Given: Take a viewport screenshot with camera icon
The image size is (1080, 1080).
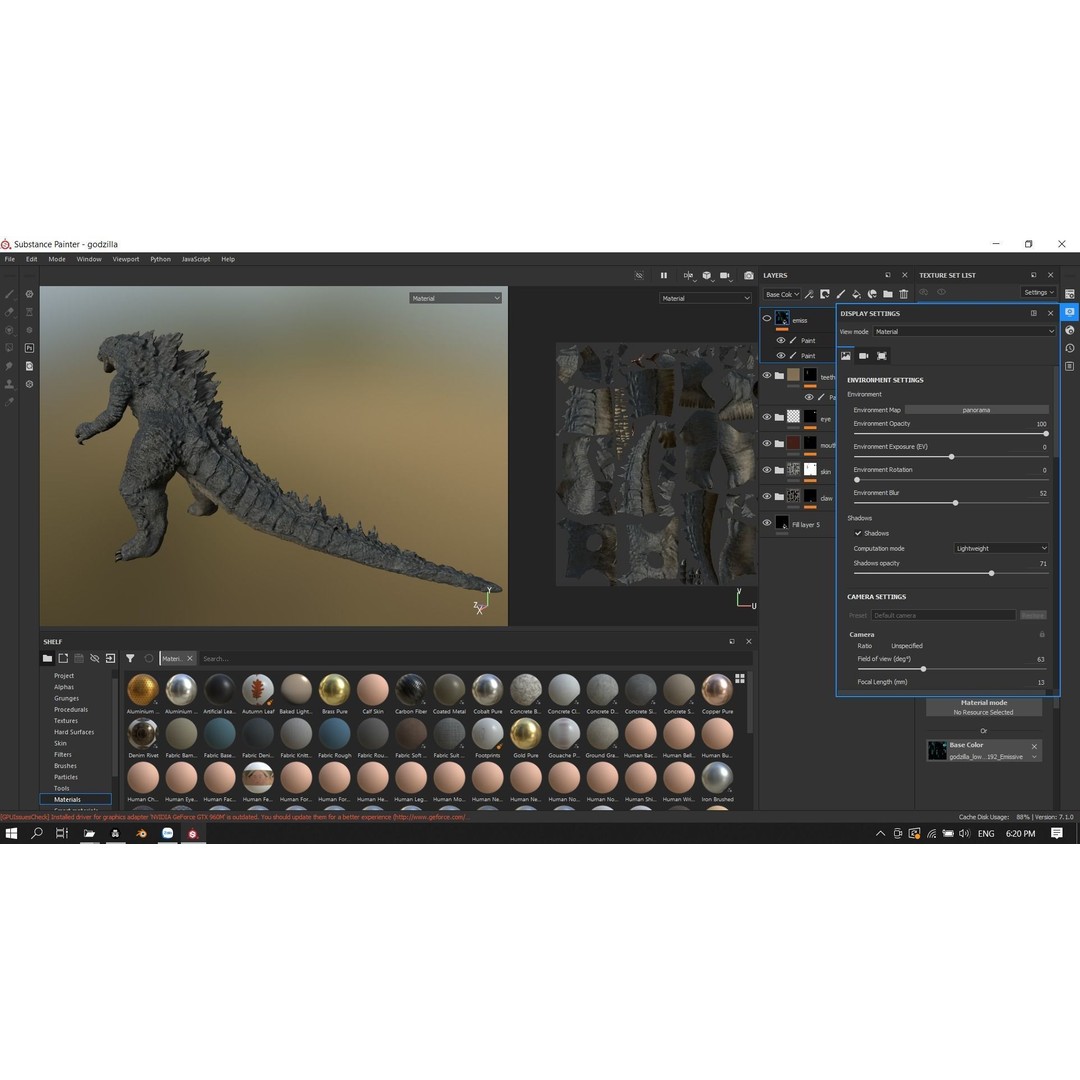Looking at the screenshot, I should point(749,276).
